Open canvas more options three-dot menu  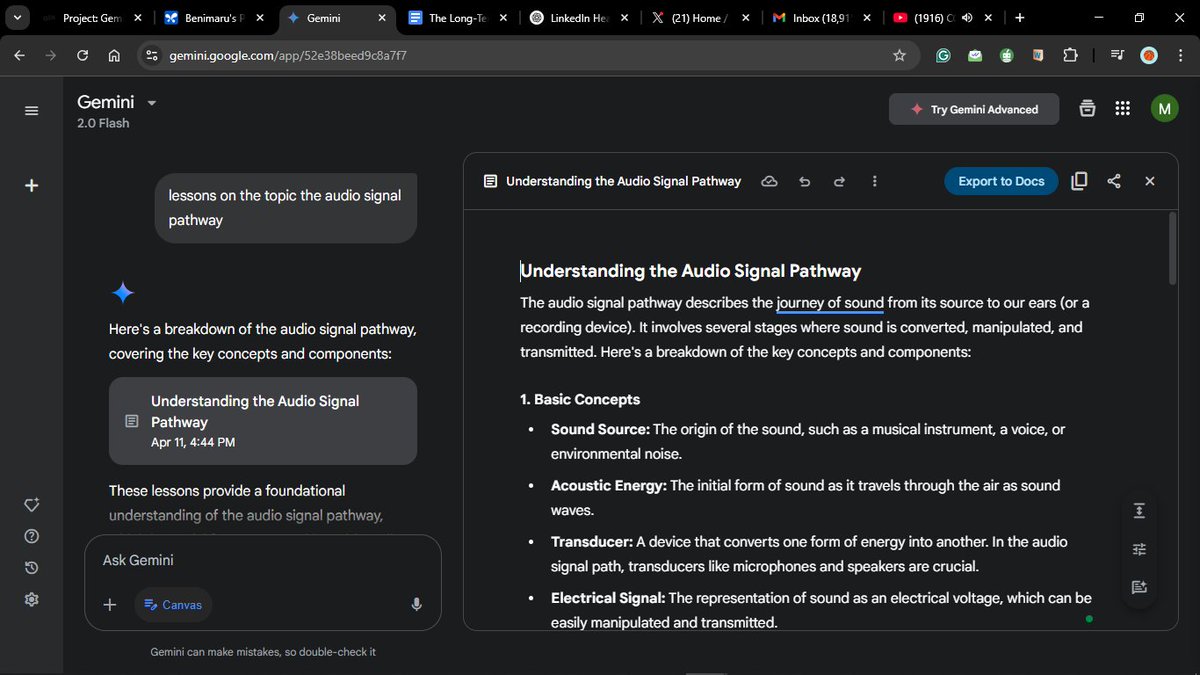point(875,181)
